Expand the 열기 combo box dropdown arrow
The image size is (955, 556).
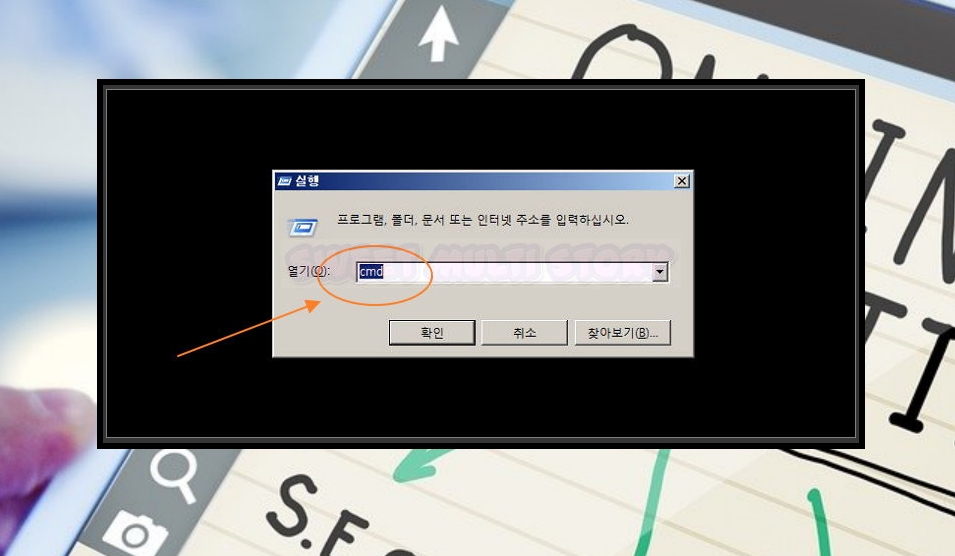660,272
